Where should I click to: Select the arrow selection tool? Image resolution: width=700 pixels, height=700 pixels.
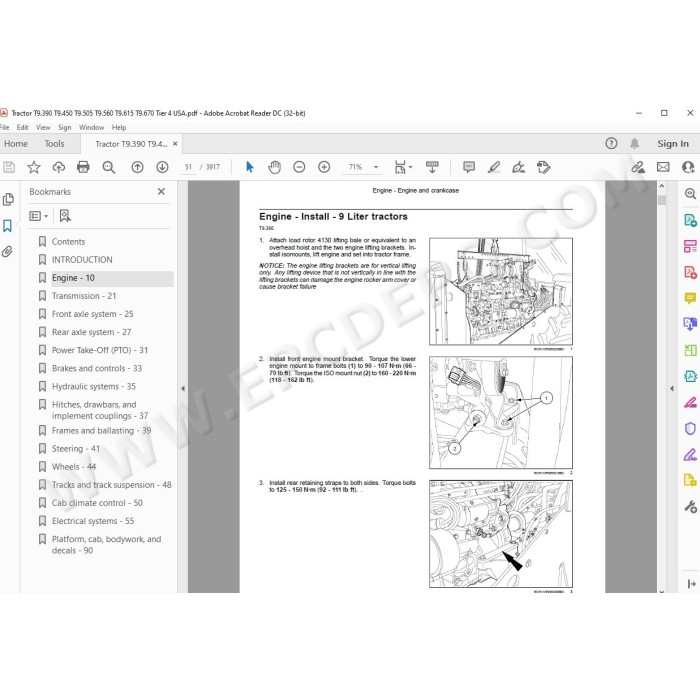coord(250,167)
